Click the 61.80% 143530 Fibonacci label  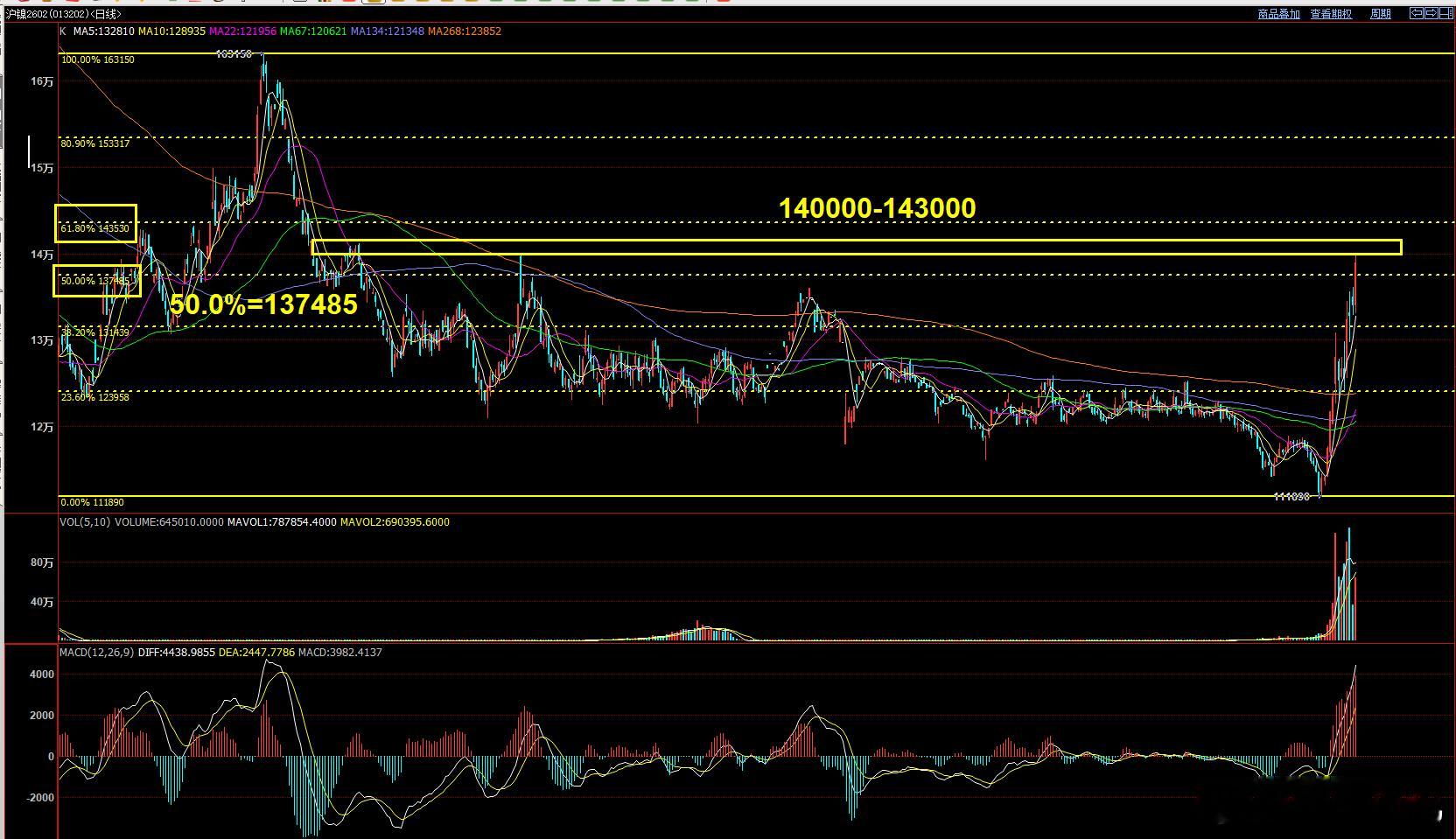point(95,228)
